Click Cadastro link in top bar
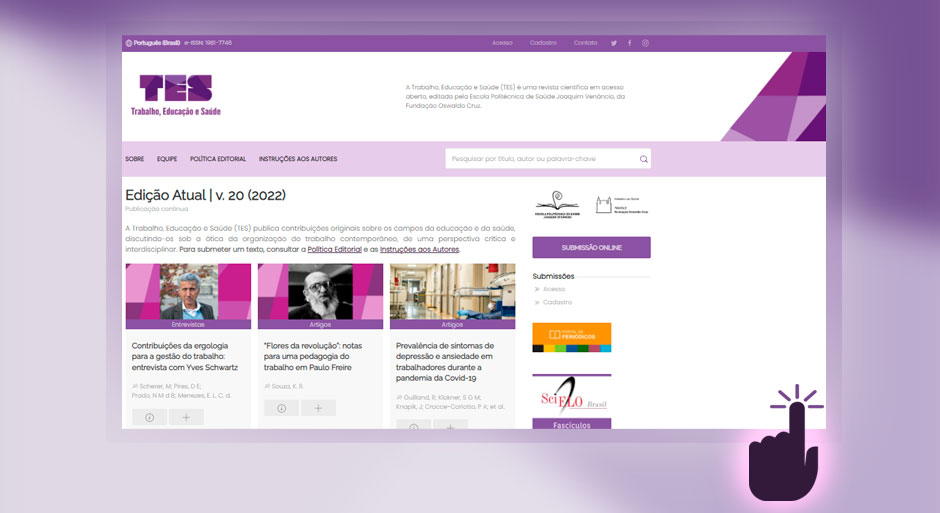 543,43
